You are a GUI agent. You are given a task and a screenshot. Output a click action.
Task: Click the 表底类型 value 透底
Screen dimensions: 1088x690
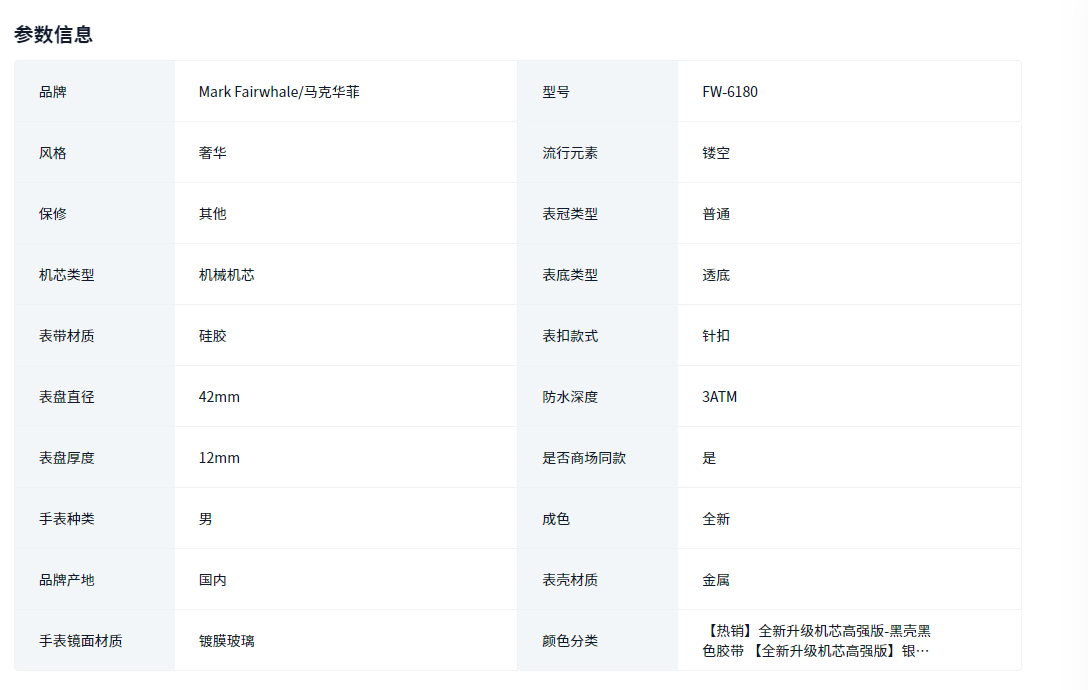point(716,275)
